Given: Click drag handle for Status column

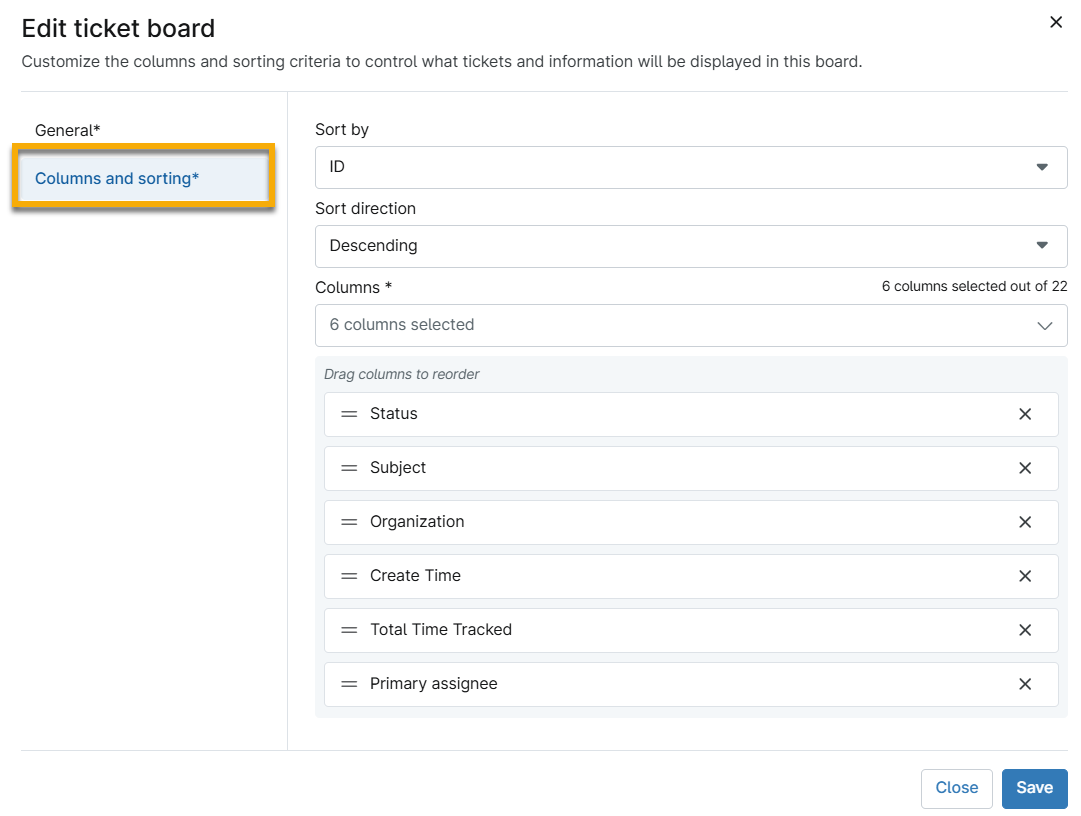Looking at the screenshot, I should point(349,414).
